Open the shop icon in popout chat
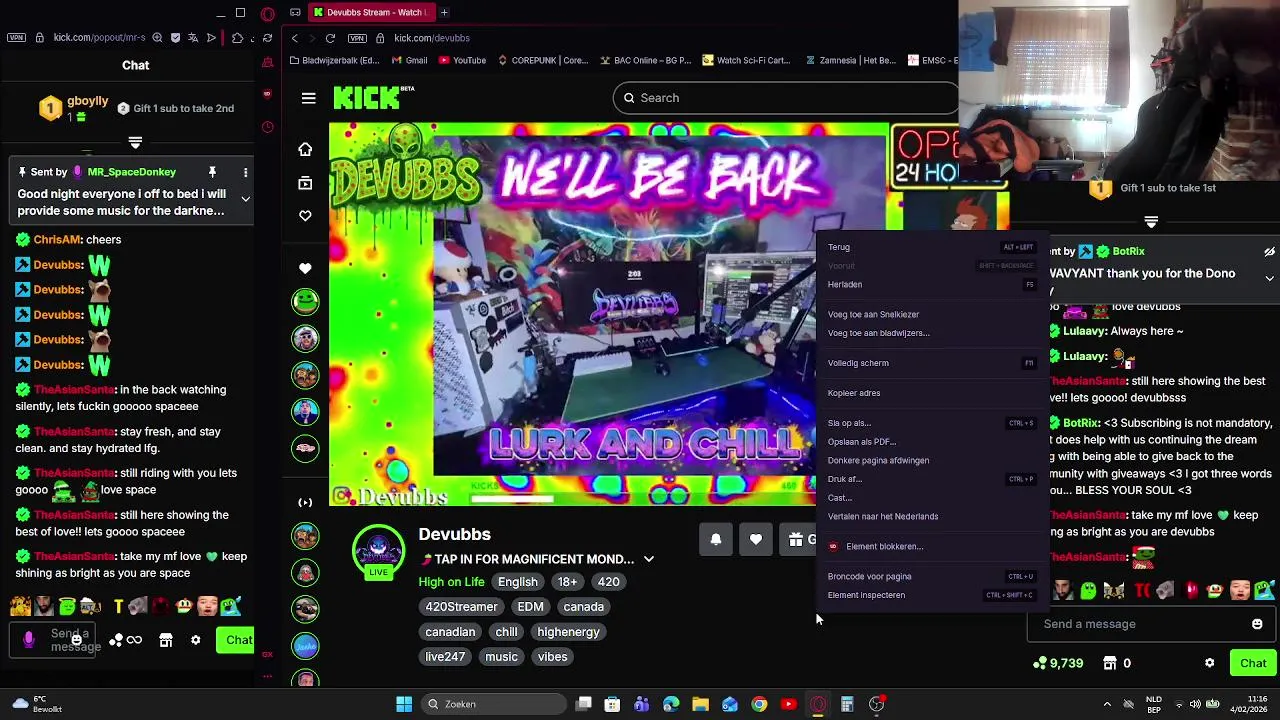The height and width of the screenshot is (720, 1280). pos(166,640)
